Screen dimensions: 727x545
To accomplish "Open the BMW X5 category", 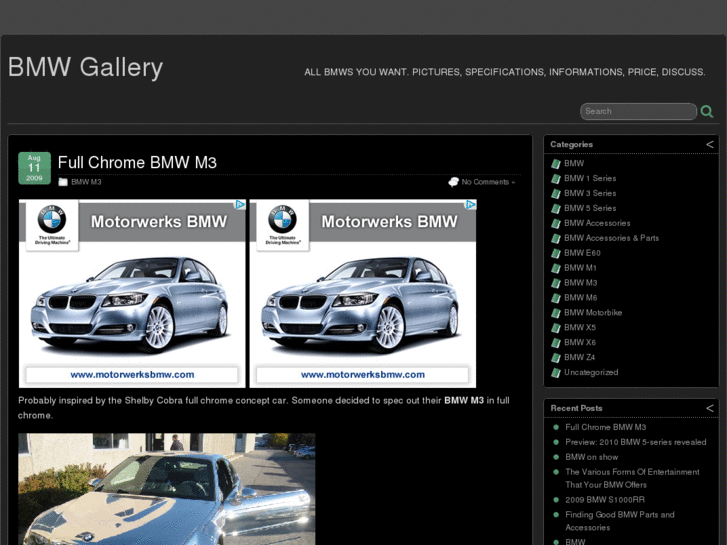I will [580, 327].
